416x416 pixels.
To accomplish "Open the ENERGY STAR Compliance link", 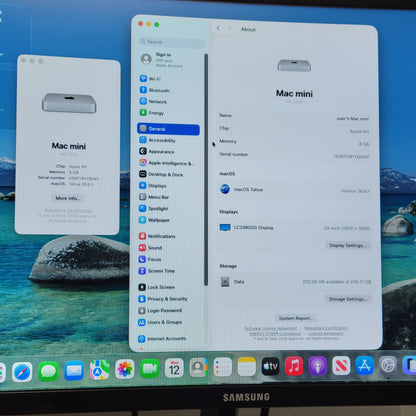I will pyautogui.click(x=275, y=333).
